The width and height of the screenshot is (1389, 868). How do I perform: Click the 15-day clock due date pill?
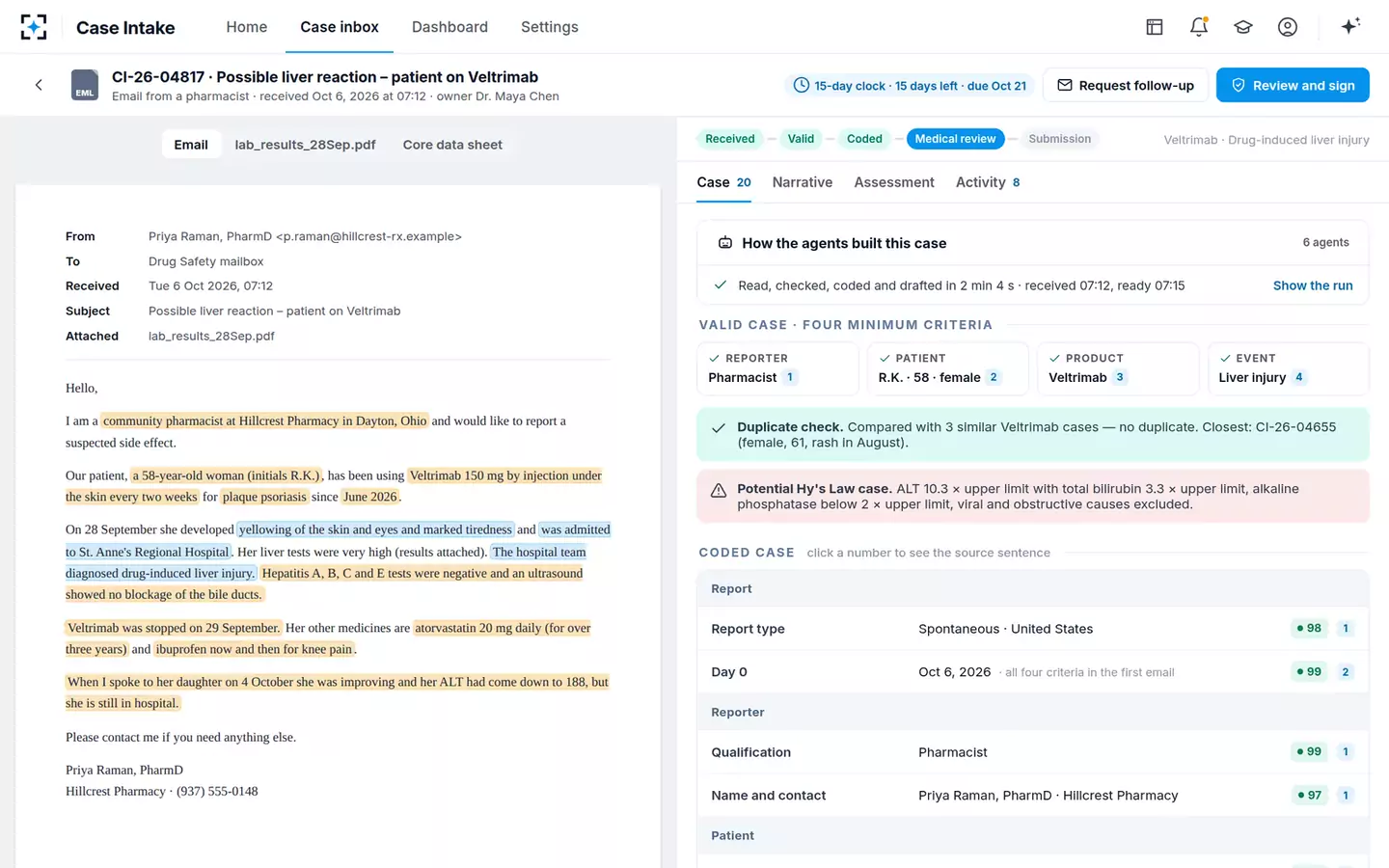coord(910,86)
